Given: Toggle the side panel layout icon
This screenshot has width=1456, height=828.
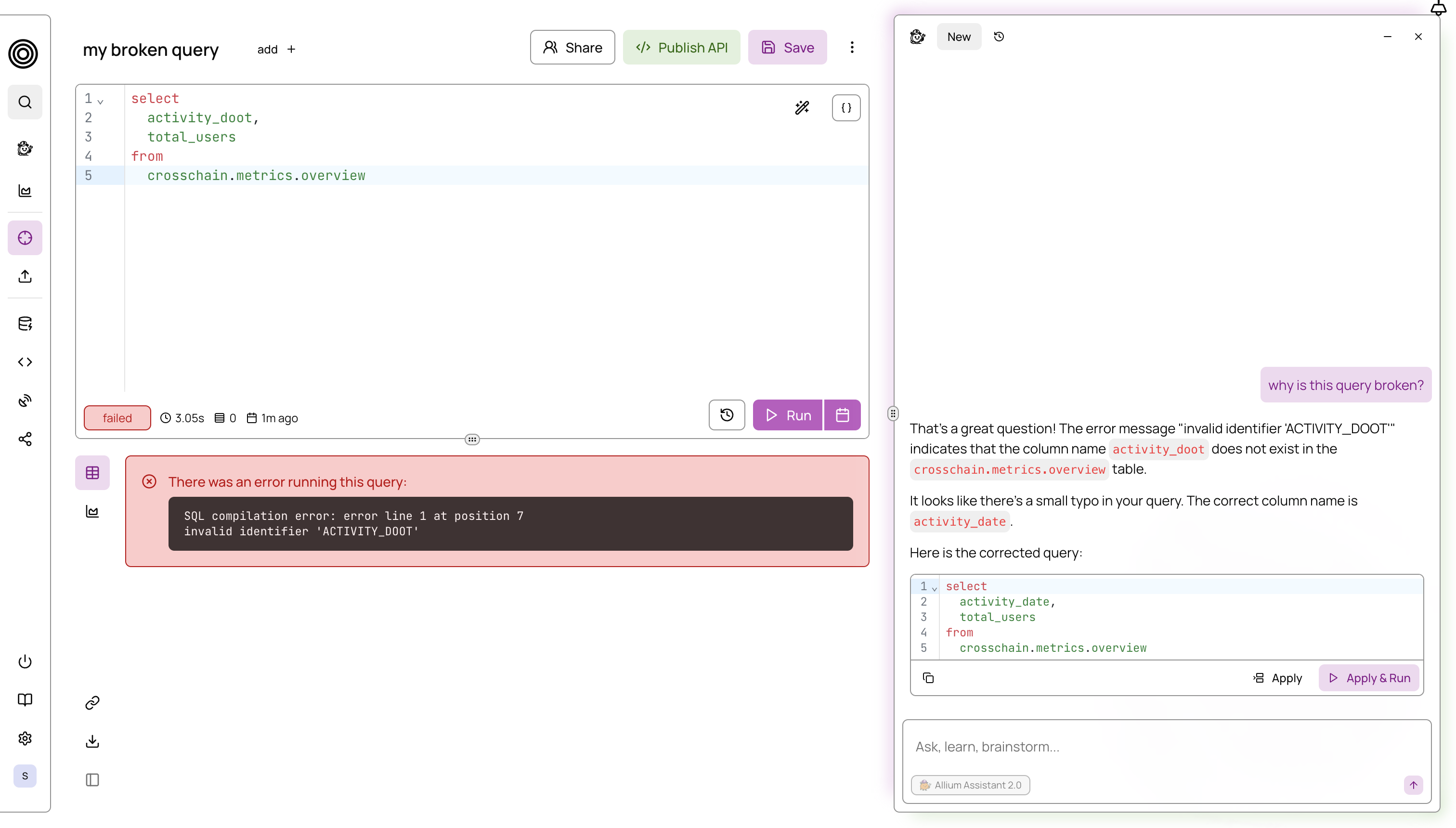Looking at the screenshot, I should tap(92, 780).
